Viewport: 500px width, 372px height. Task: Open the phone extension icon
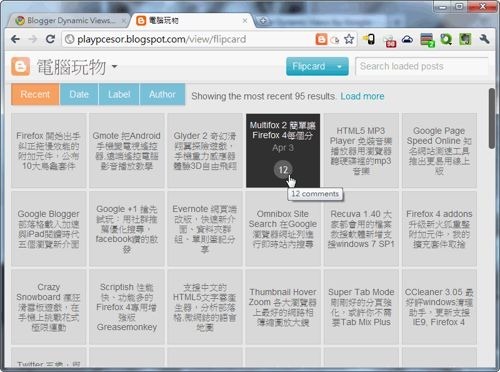coord(369,39)
